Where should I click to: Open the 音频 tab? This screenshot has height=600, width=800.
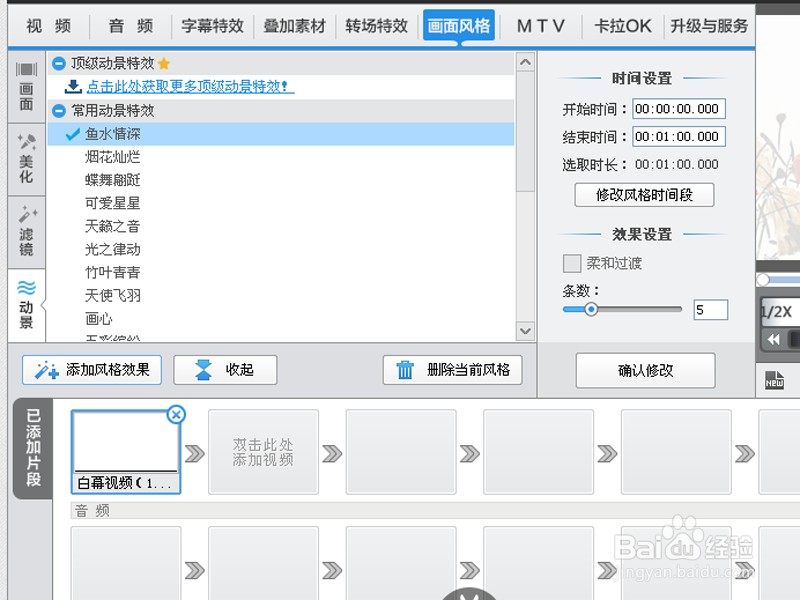[x=131, y=26]
